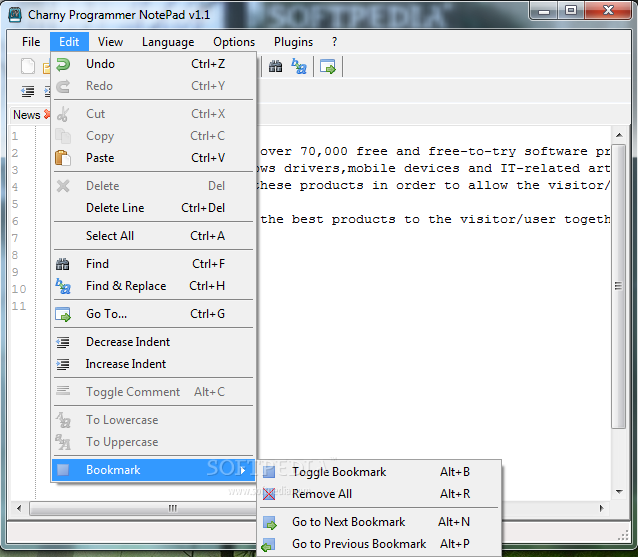Image resolution: width=638 pixels, height=557 pixels.
Task: Click the Charny Programmer NotePad app icon
Action: [x=15, y=15]
